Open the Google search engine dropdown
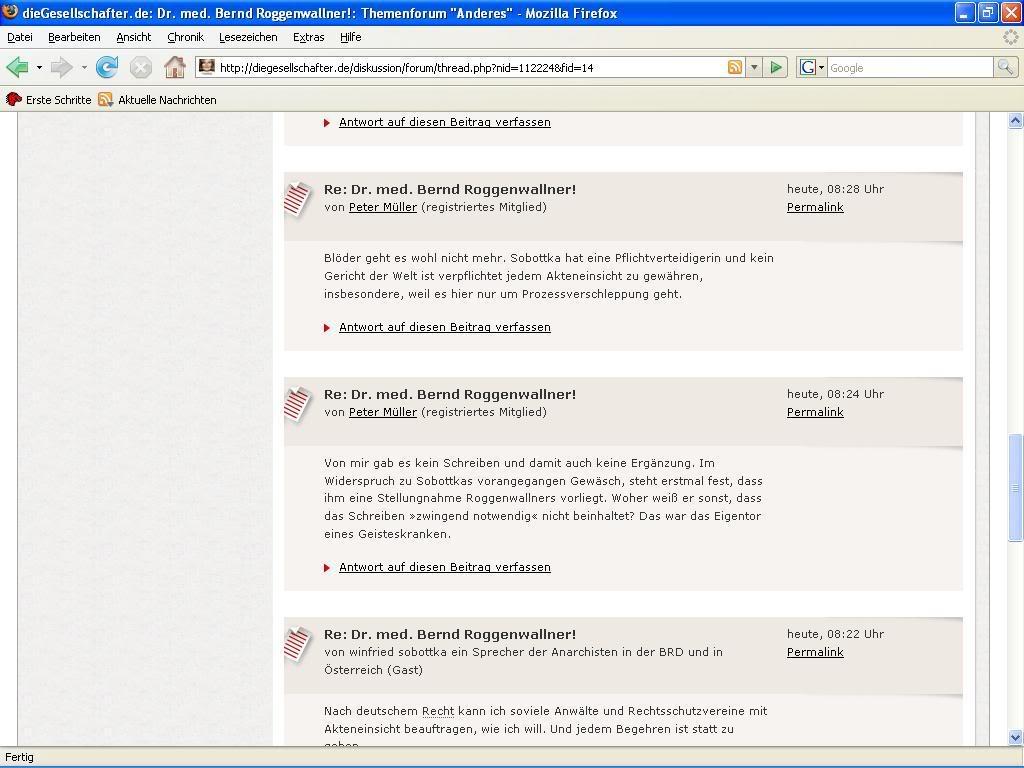 [x=812, y=68]
